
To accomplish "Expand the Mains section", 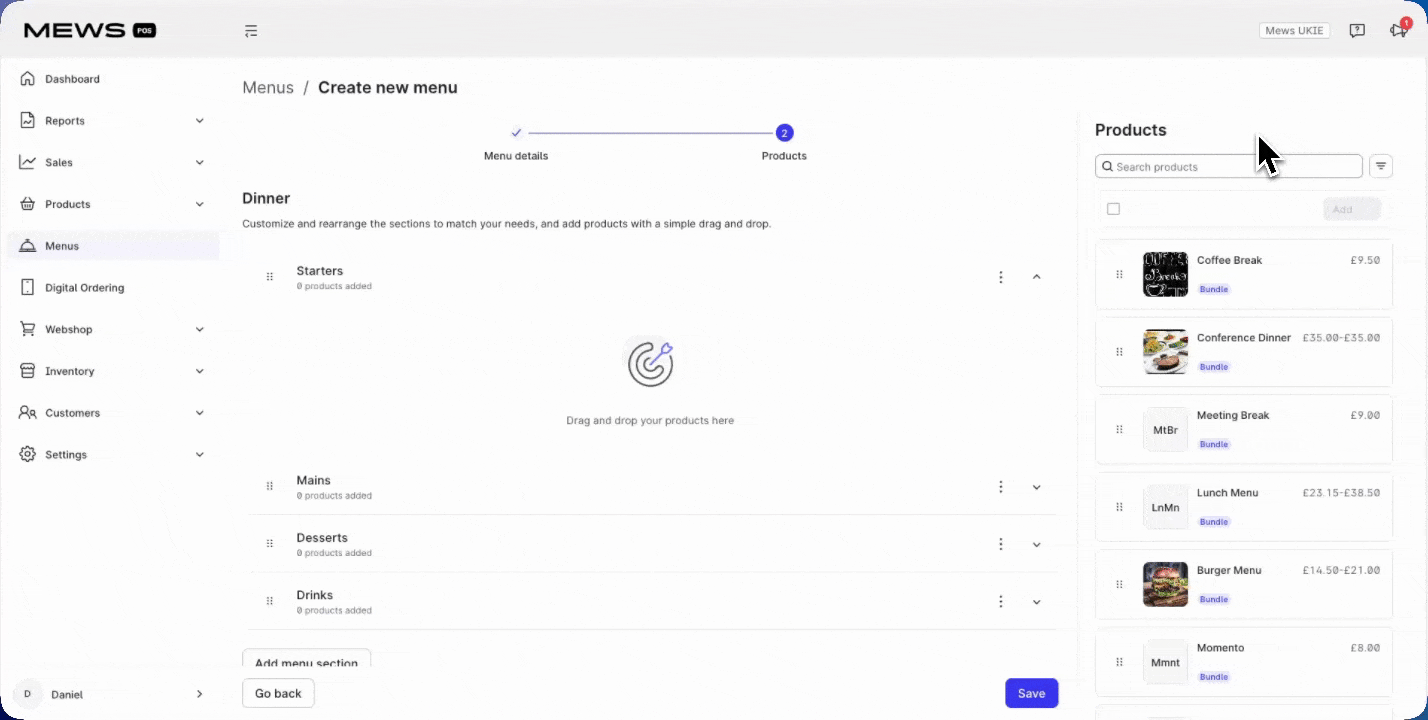I will tap(1036, 487).
